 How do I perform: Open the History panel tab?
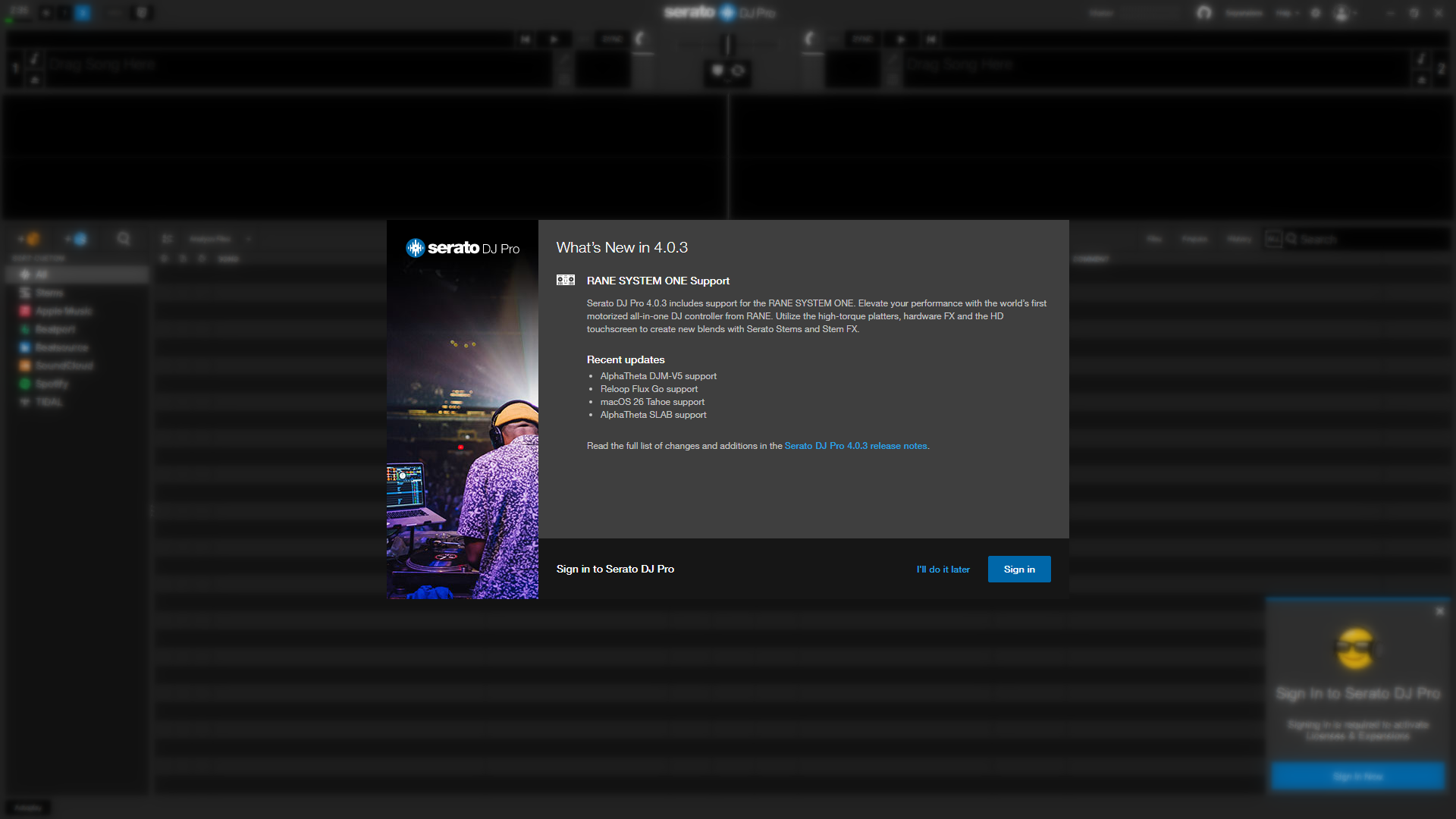click(1239, 240)
